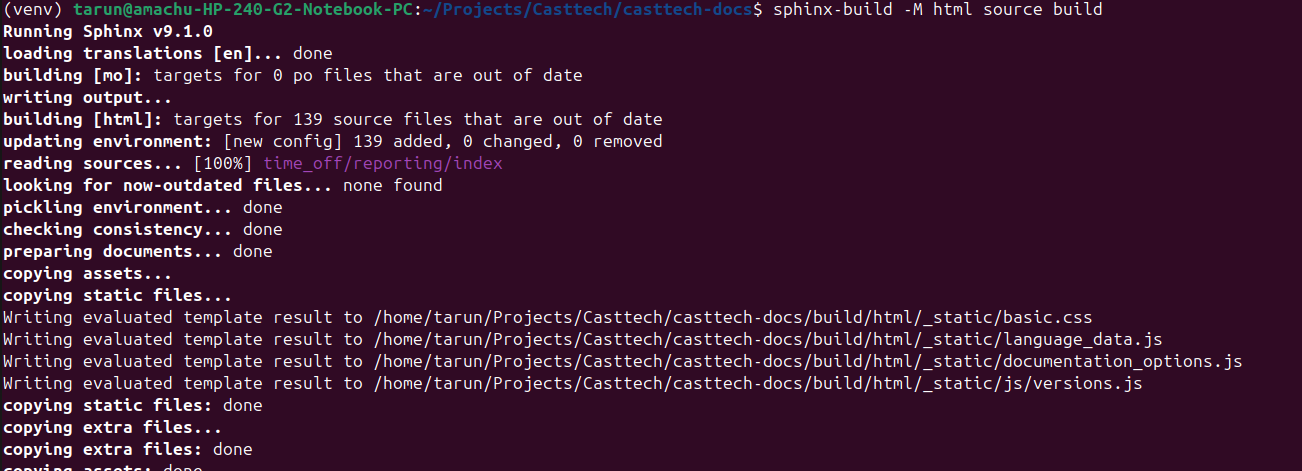1302x471 pixels.
Task: Open the documentation_options.js file path
Action: (807, 362)
